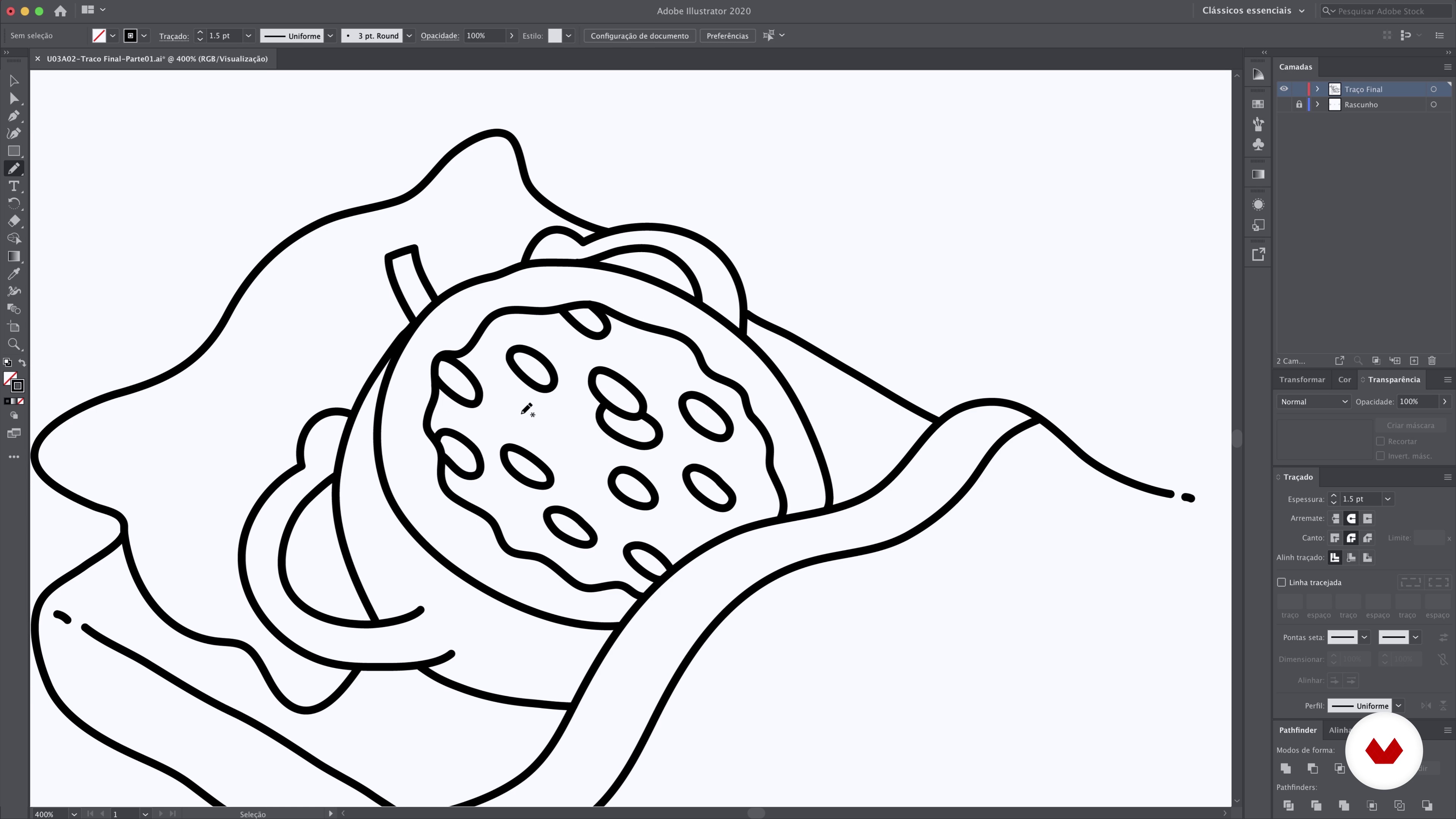Toggle Invert. másc. checkbox

point(1380,456)
